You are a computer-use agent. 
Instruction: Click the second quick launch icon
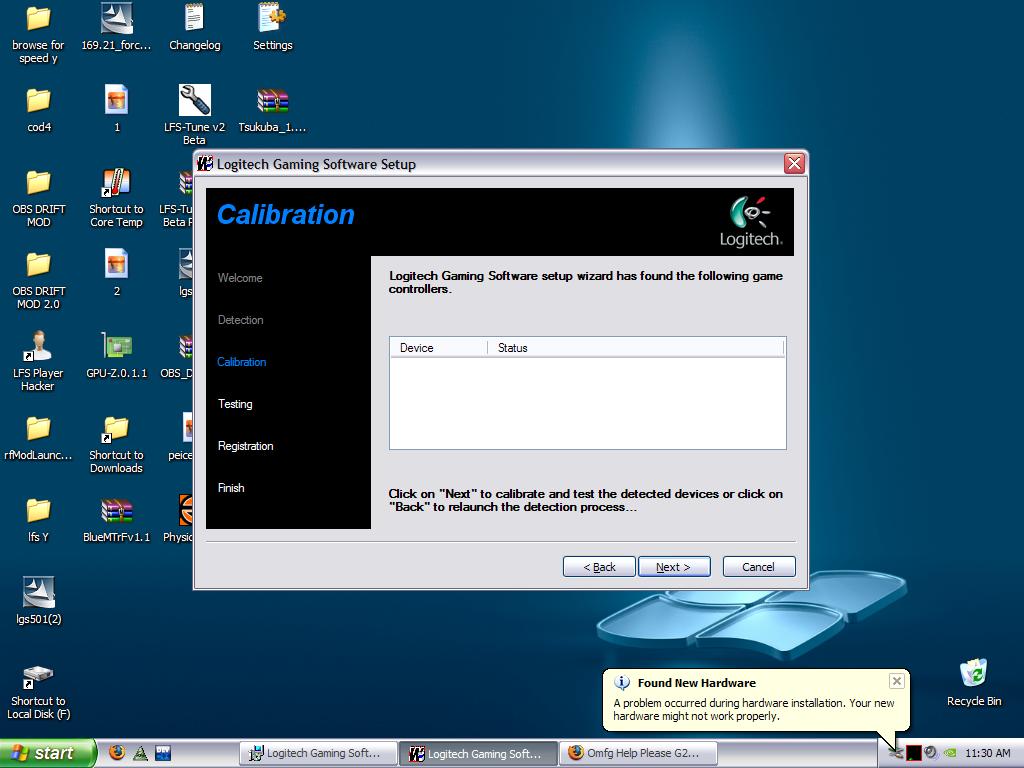click(x=140, y=753)
